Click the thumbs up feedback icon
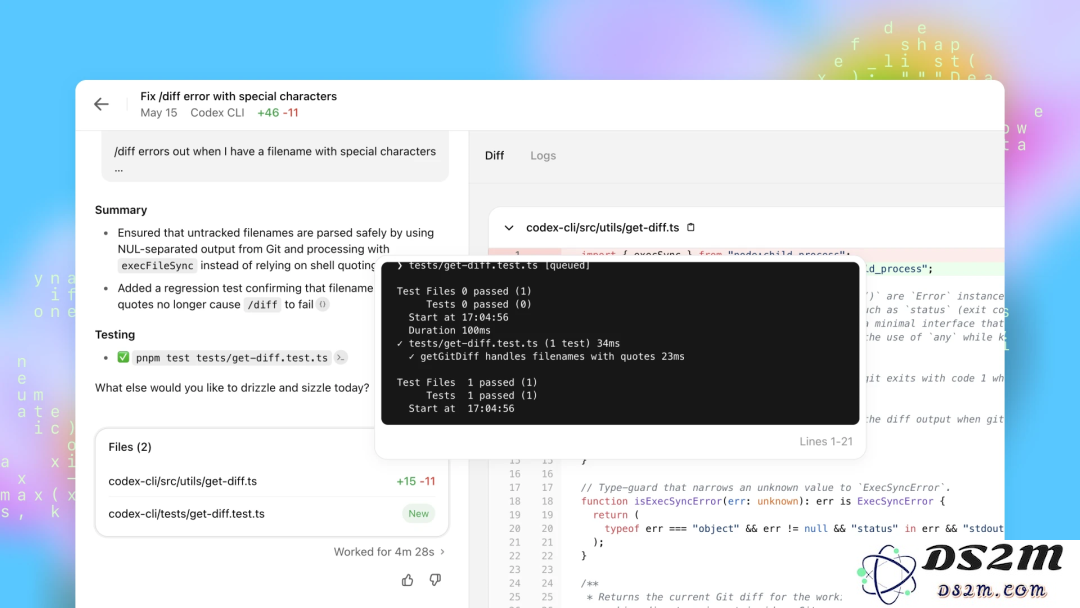1080x608 pixels. tap(408, 580)
